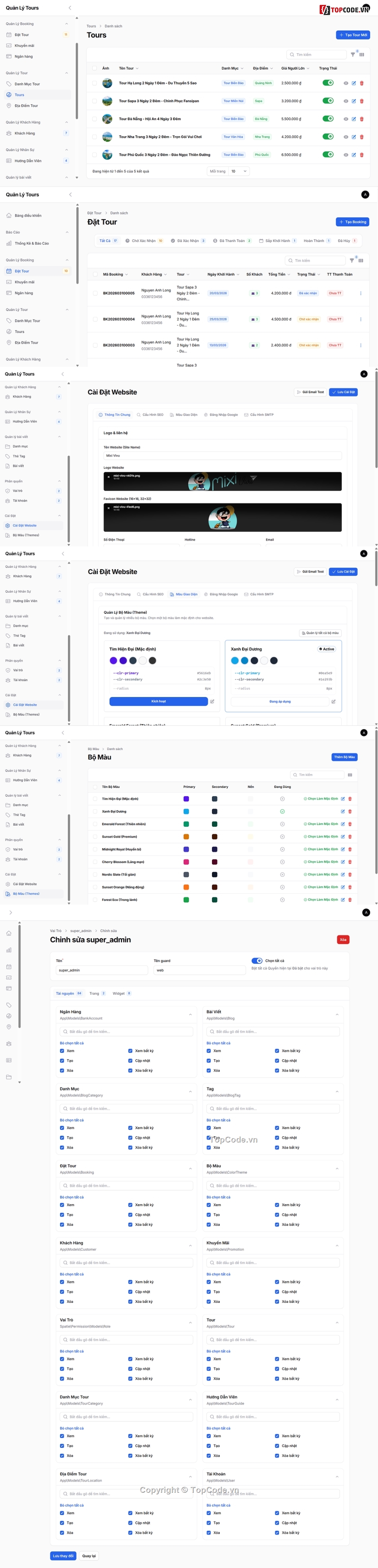
Task: Open the Mỗi trang rows-per-page dropdown
Action: click(239, 172)
